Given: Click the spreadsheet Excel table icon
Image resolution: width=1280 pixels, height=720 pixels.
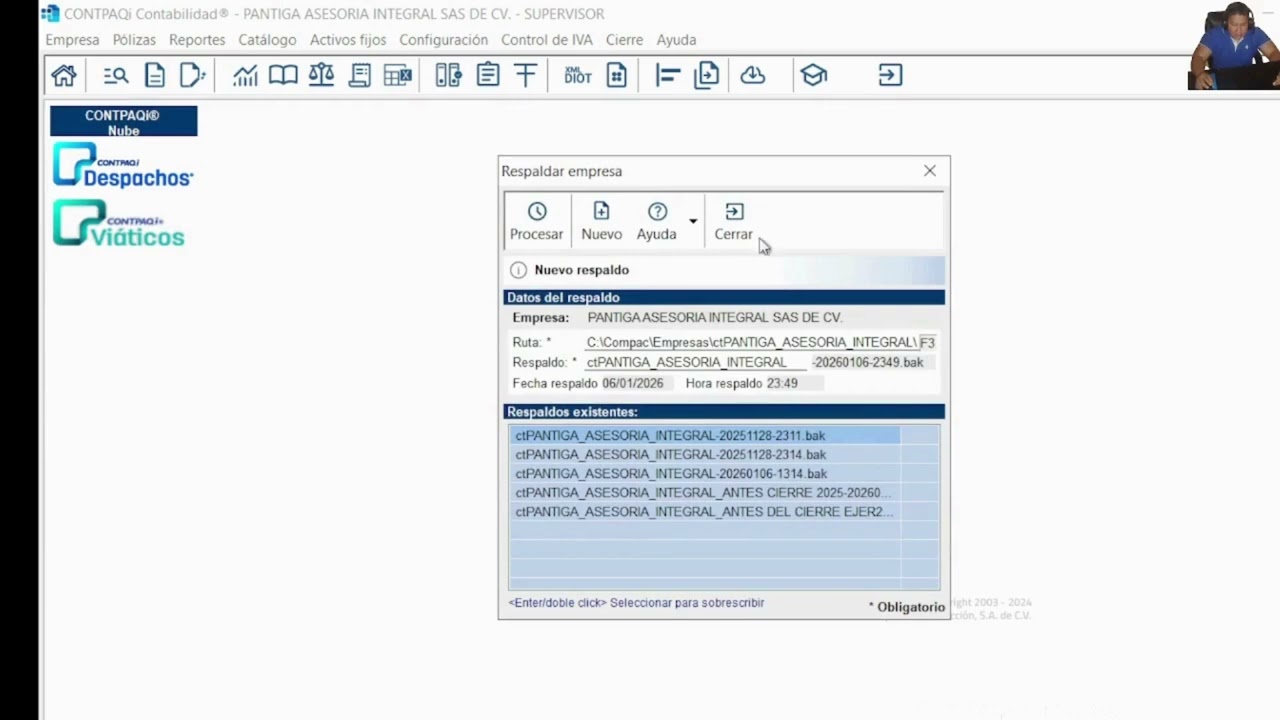Looking at the screenshot, I should tap(398, 76).
